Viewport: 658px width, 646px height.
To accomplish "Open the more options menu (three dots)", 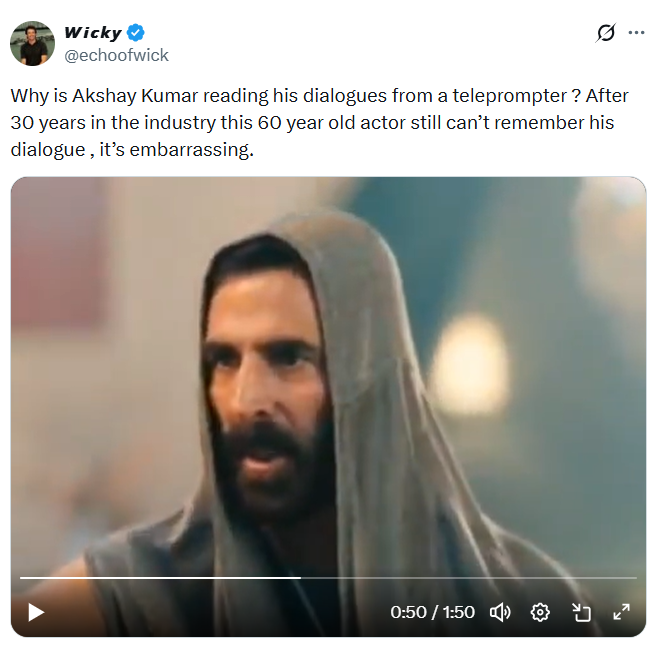I will point(636,33).
